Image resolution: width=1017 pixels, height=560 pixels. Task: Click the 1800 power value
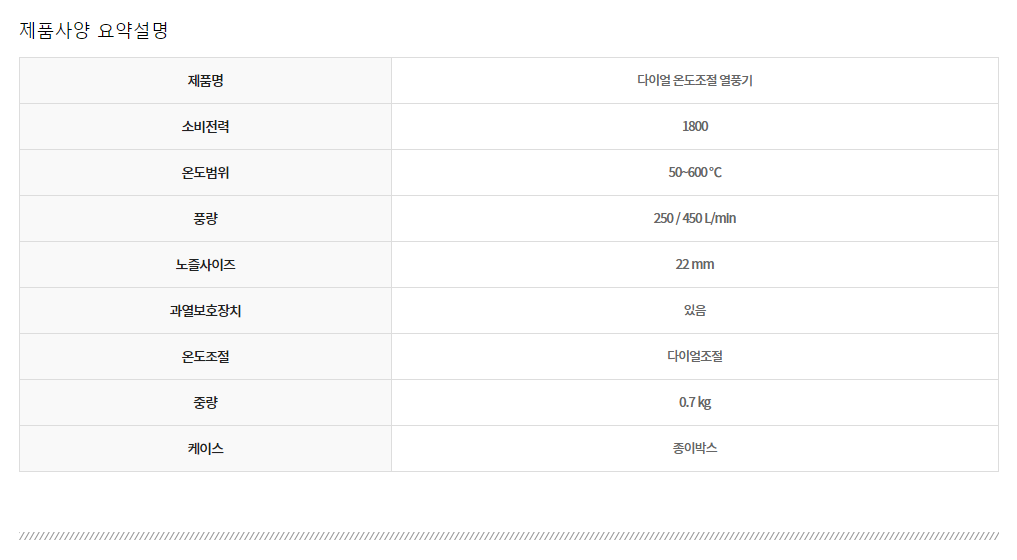coord(694,127)
